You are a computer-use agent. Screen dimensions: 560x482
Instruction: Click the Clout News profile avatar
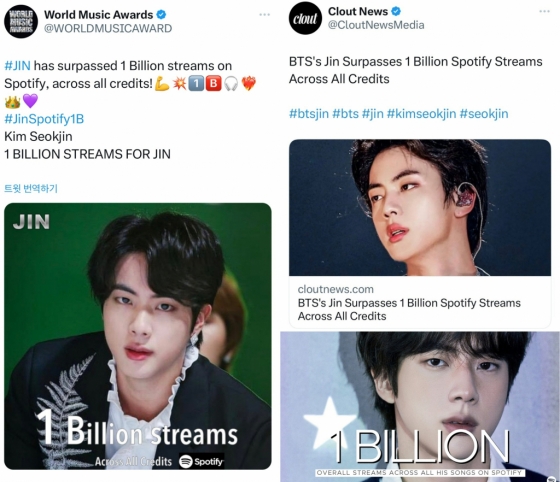[x=305, y=18]
